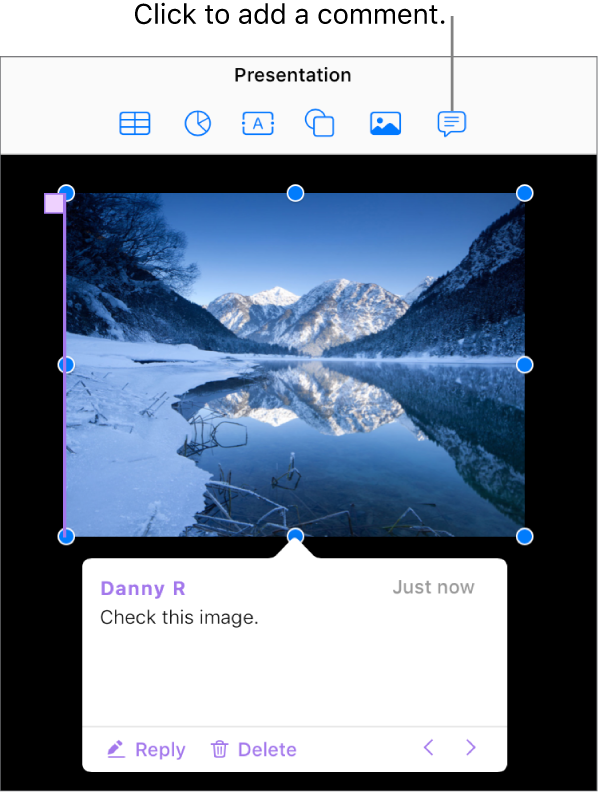Click the left-middle image selection handle
Screen dimensions: 600x794
[x=66, y=365]
